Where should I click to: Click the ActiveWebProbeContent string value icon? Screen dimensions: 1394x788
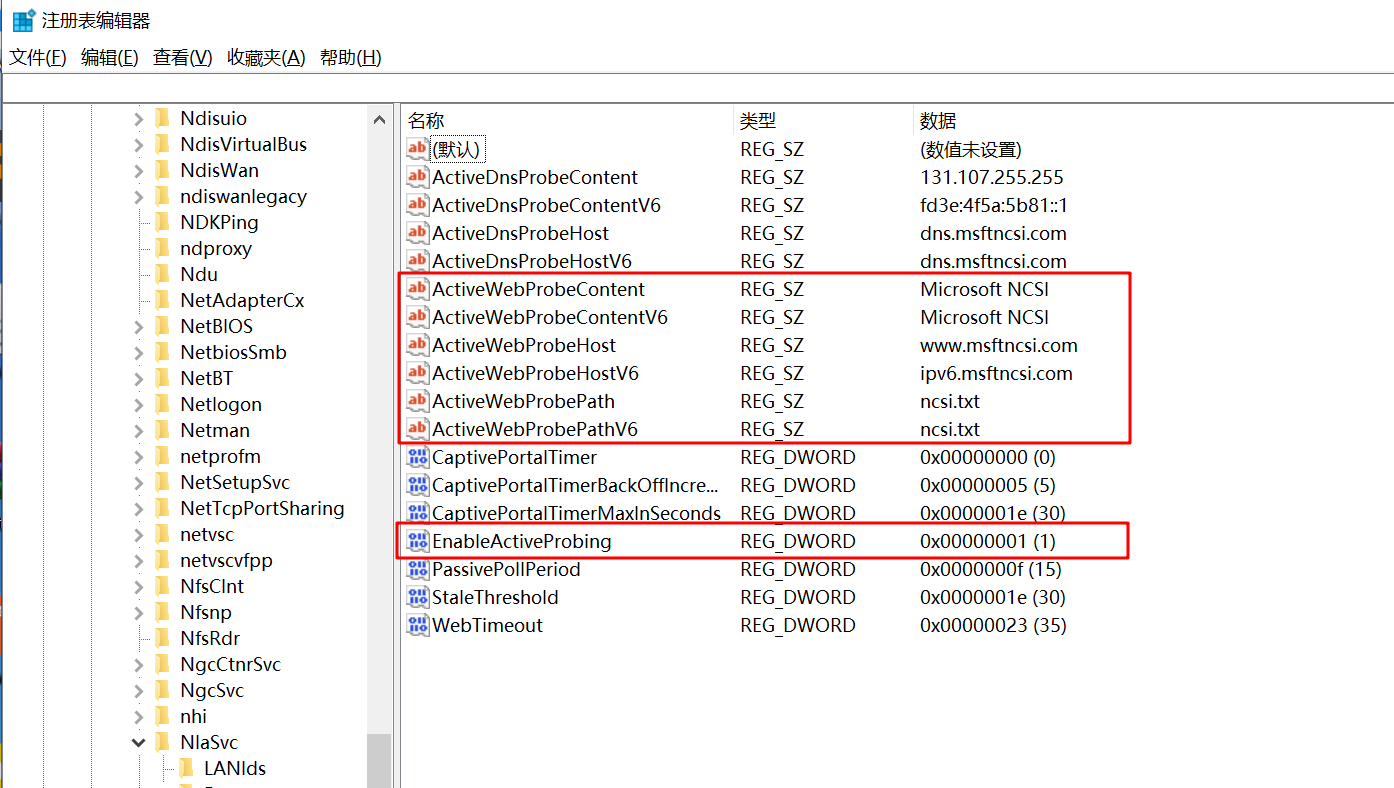pyautogui.click(x=417, y=290)
